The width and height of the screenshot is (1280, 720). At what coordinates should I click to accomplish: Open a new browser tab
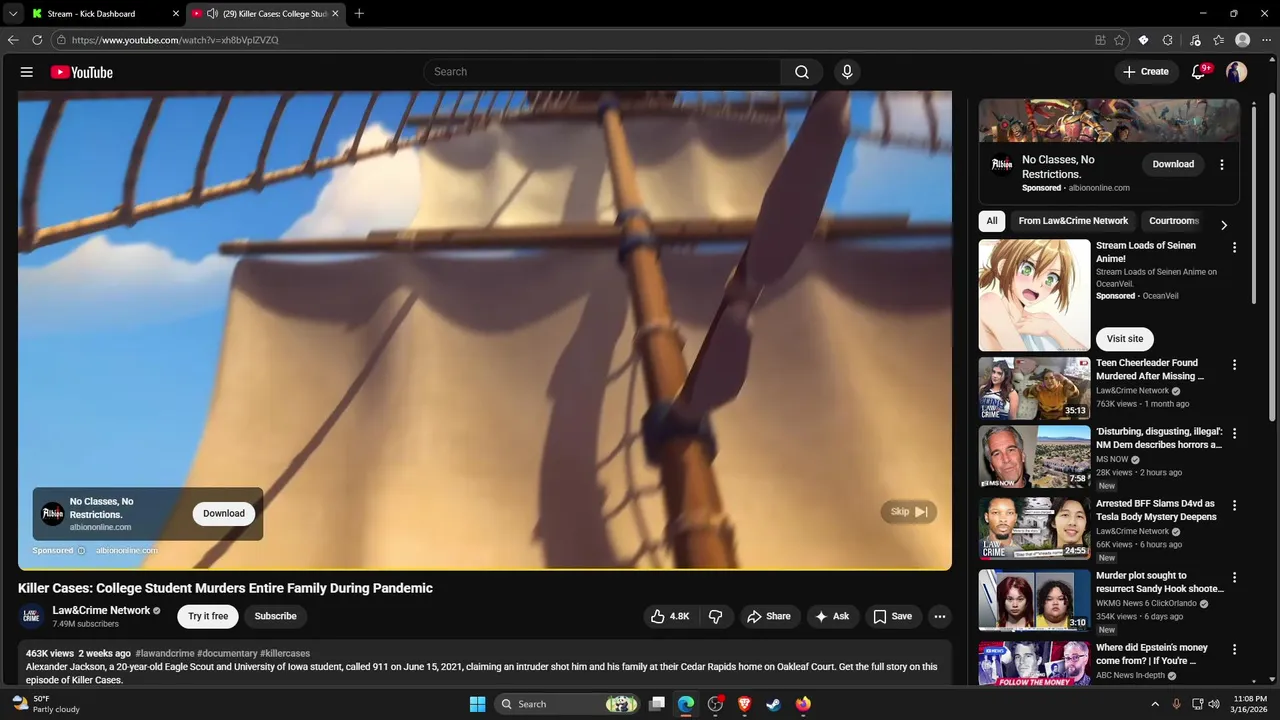pos(359,13)
